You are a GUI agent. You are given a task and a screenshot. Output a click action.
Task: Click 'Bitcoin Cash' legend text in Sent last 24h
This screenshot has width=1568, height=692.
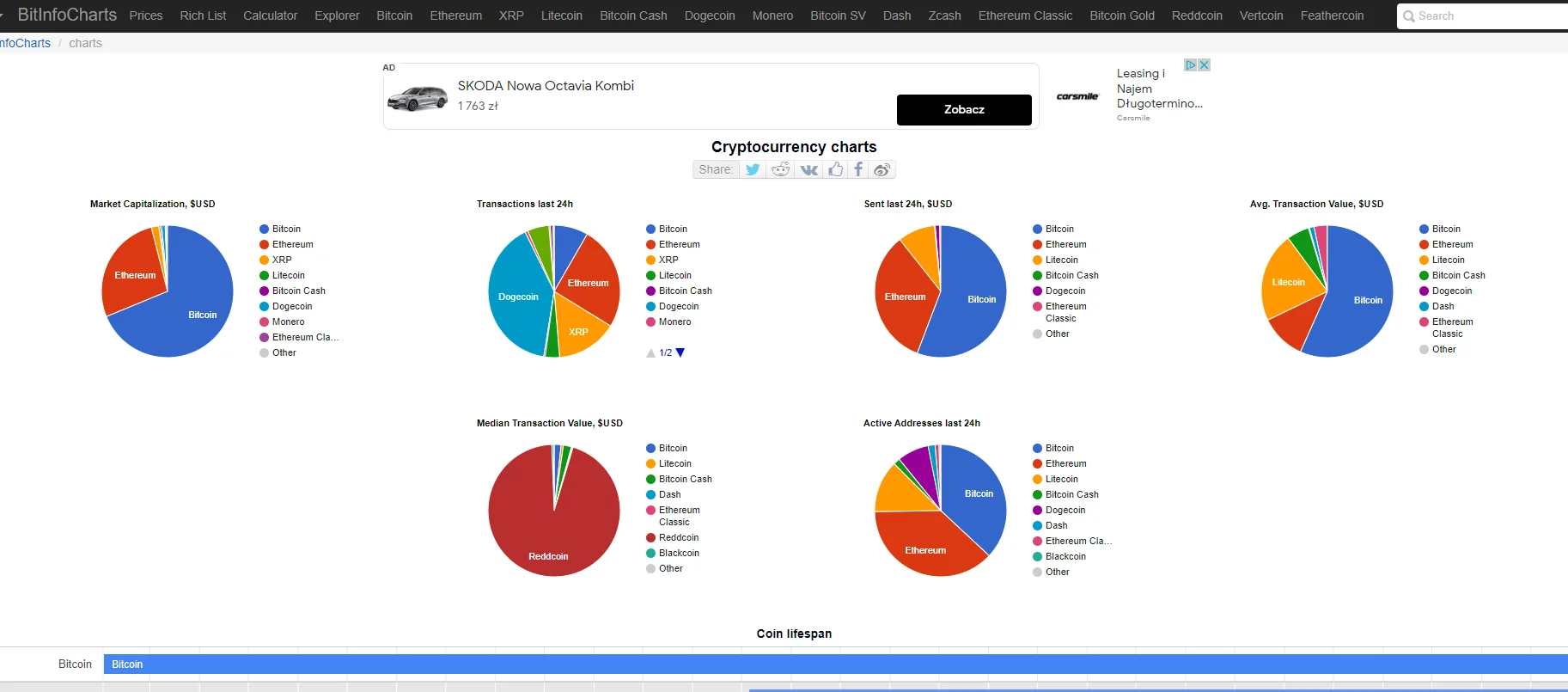1072,276
